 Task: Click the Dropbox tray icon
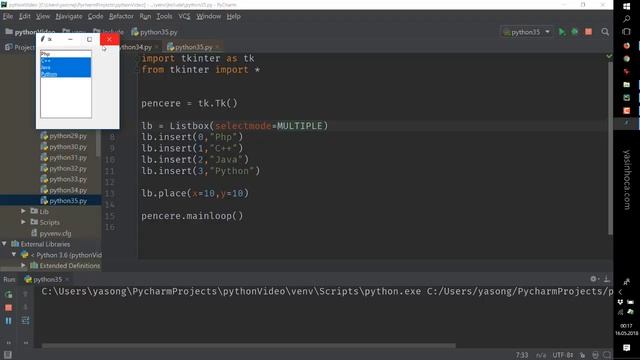(620, 302)
